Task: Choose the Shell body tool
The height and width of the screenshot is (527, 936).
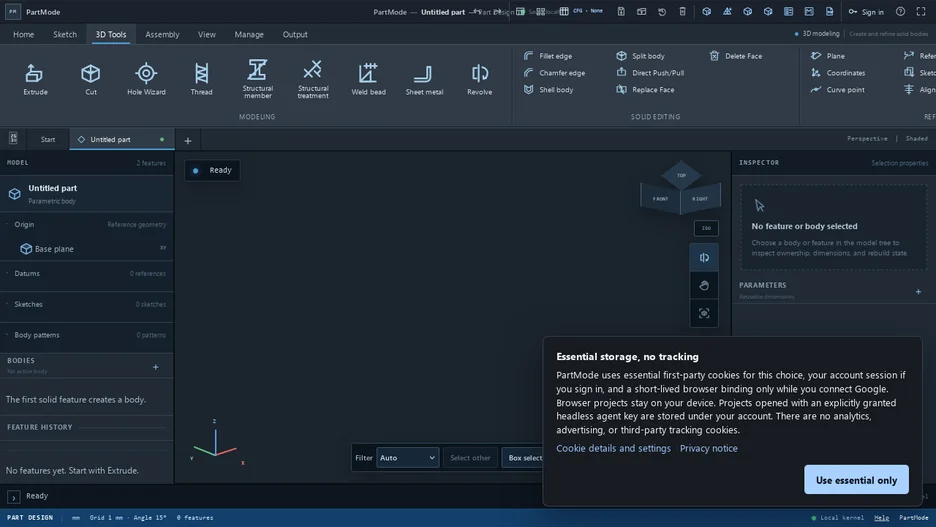Action: pyautogui.click(x=549, y=90)
